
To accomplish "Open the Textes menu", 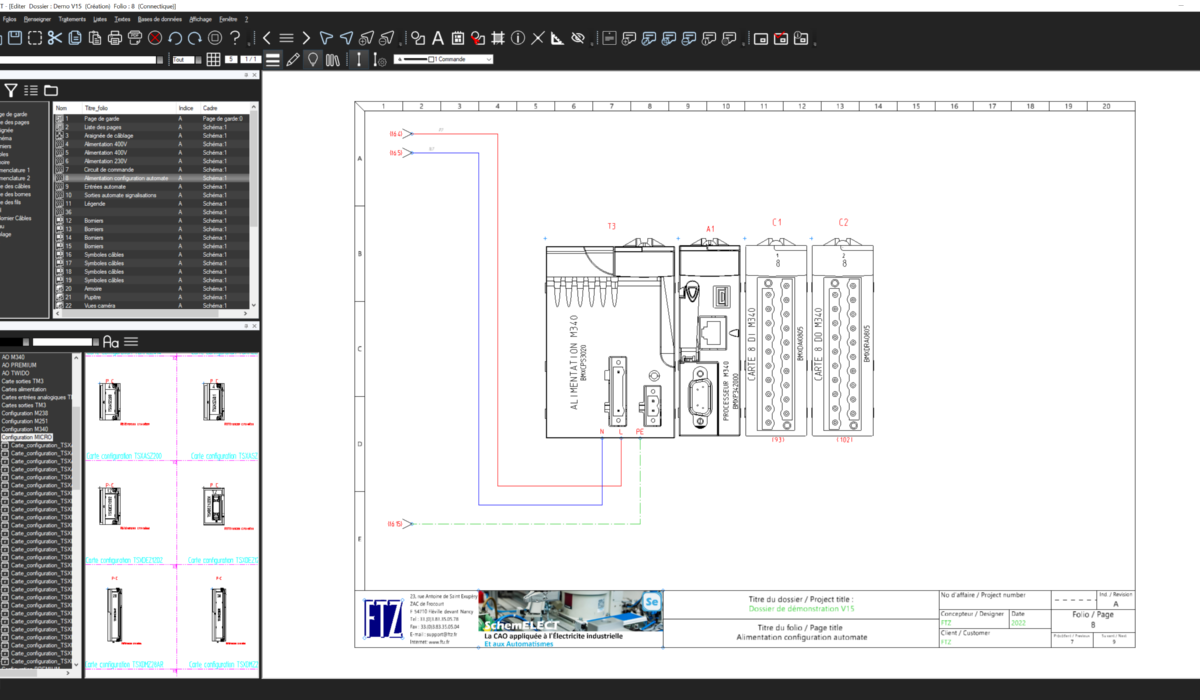I will (x=123, y=19).
